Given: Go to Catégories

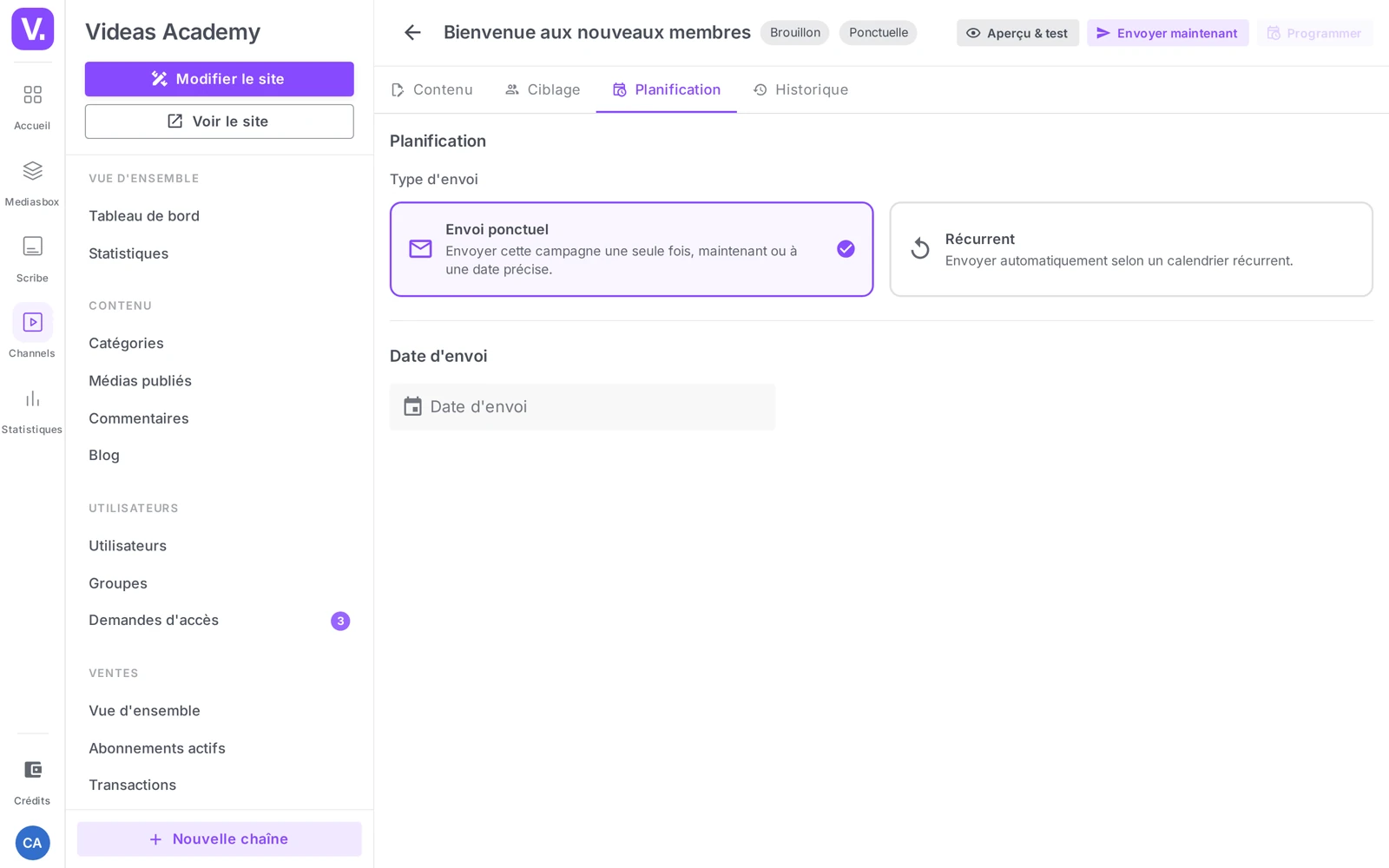Looking at the screenshot, I should (126, 343).
